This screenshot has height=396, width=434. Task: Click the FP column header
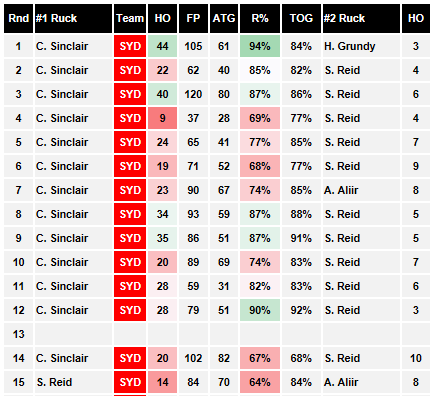click(x=193, y=18)
